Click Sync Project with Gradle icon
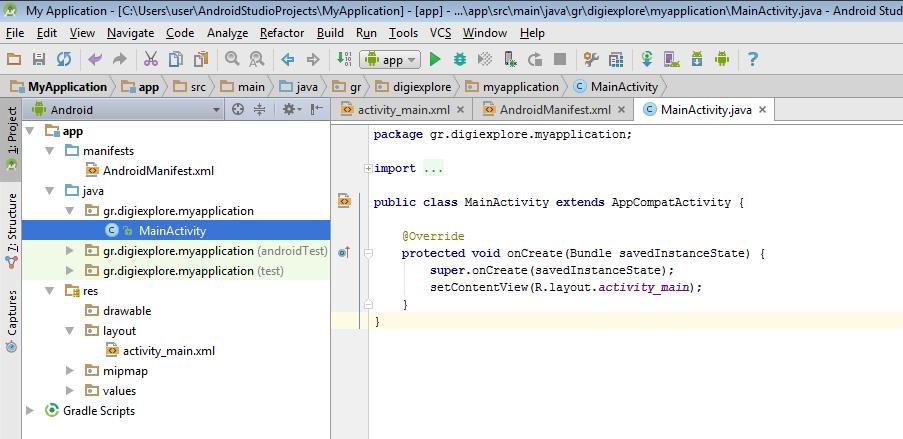 (x=647, y=59)
